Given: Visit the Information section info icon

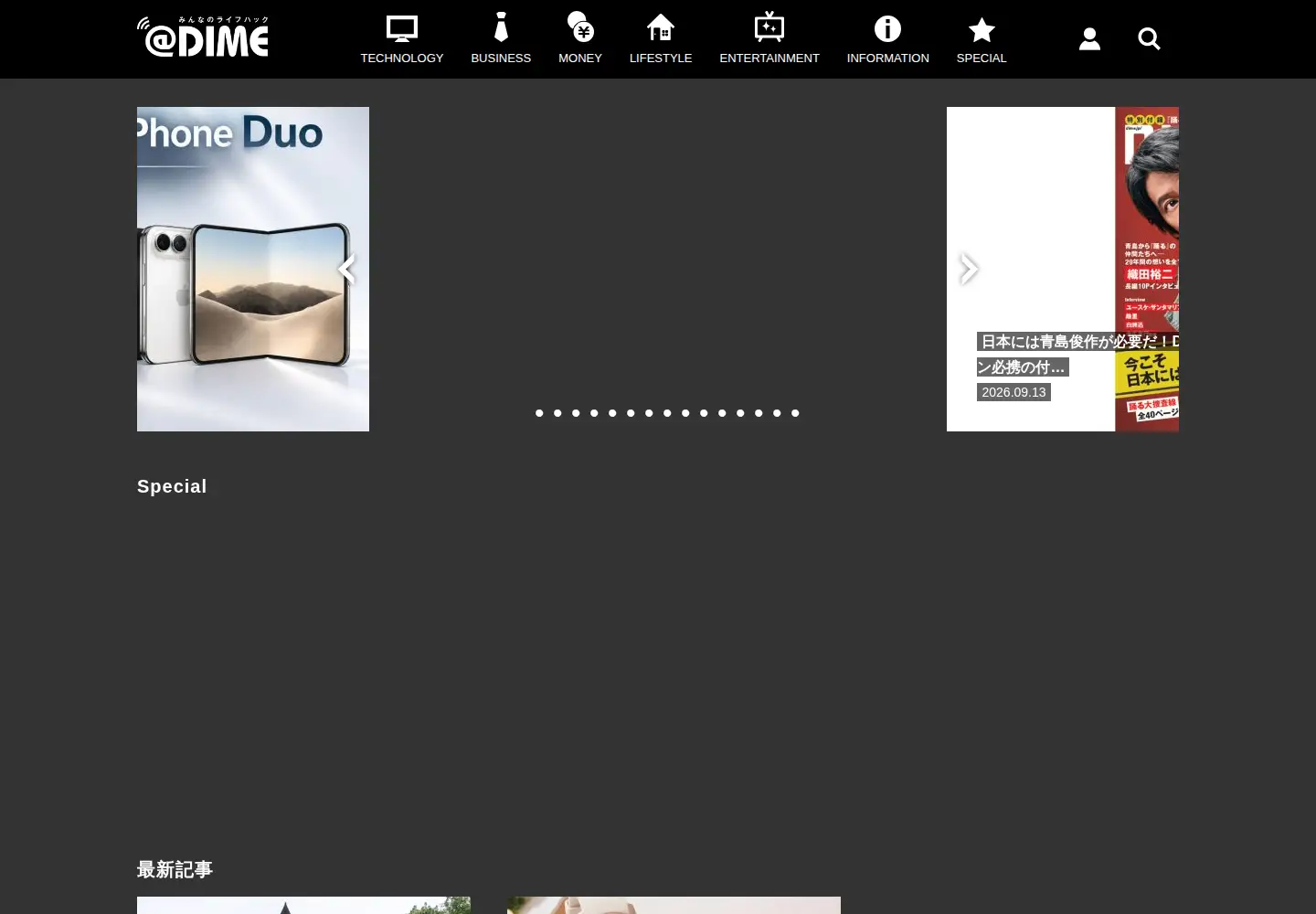Looking at the screenshot, I should [x=888, y=28].
